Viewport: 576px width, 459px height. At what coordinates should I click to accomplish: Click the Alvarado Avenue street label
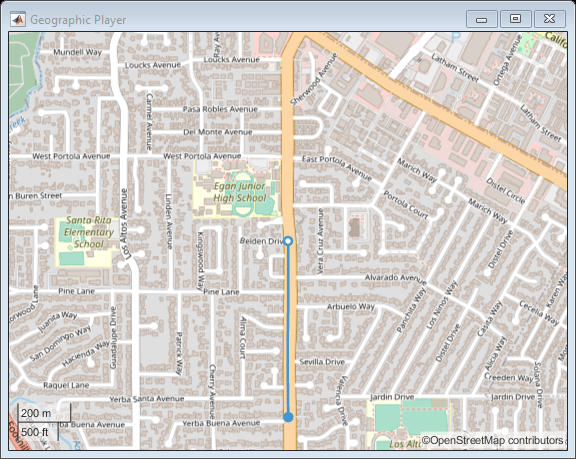coord(396,279)
